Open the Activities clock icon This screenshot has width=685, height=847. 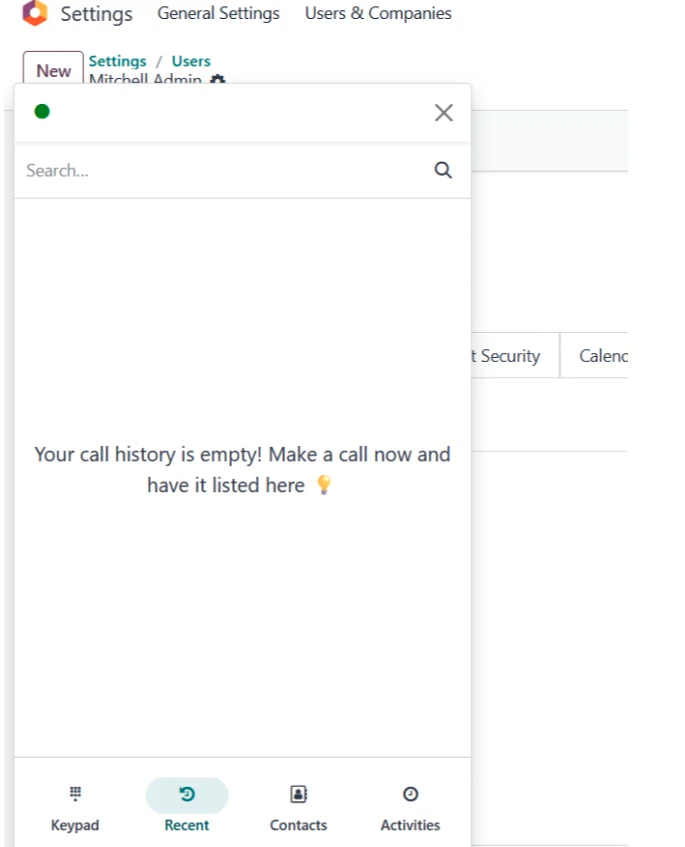[x=410, y=794]
